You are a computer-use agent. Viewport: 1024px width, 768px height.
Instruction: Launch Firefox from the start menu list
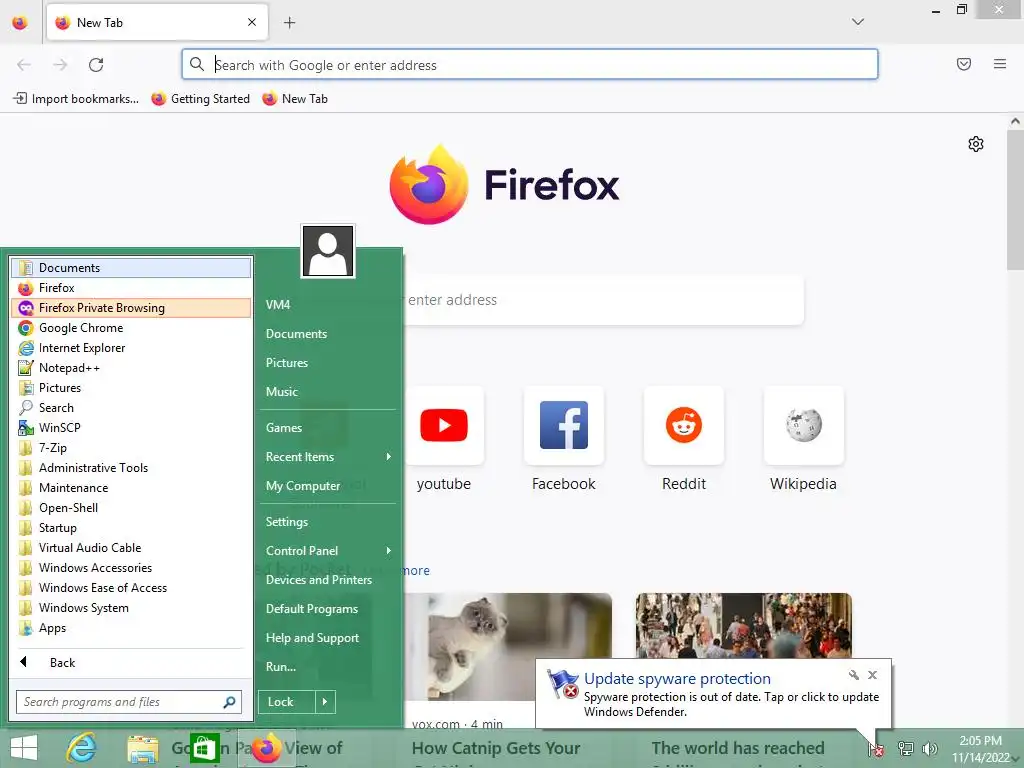coord(131,288)
